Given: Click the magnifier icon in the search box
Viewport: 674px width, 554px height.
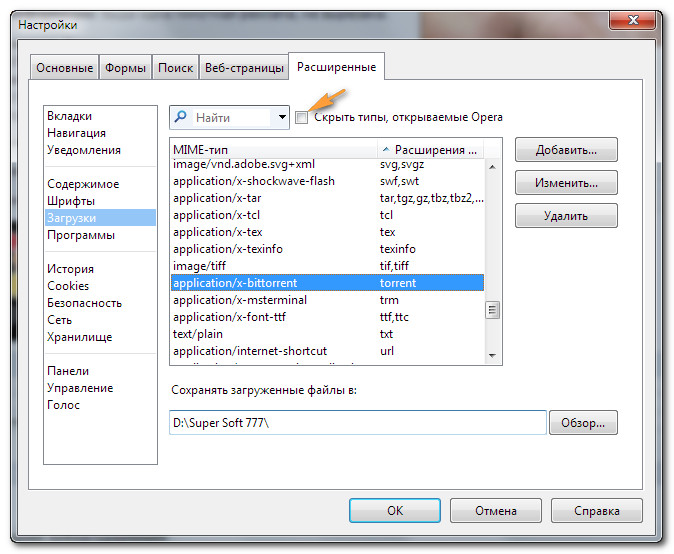Looking at the screenshot, I should (x=181, y=116).
